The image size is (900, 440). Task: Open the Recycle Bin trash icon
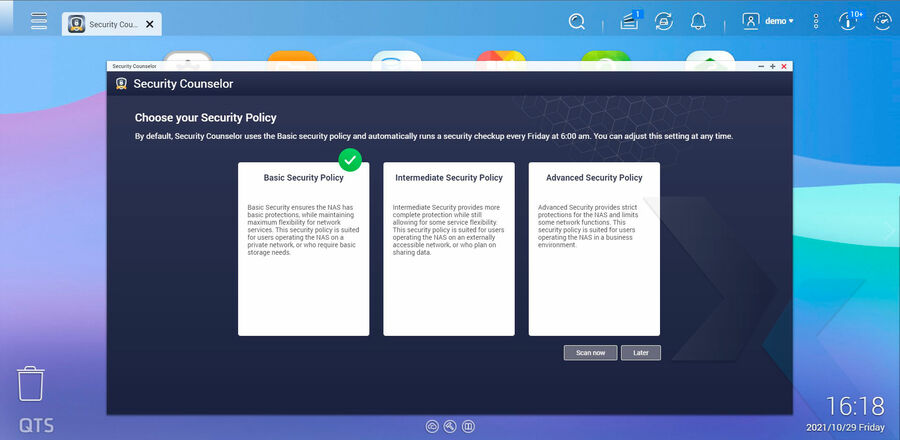[31, 384]
